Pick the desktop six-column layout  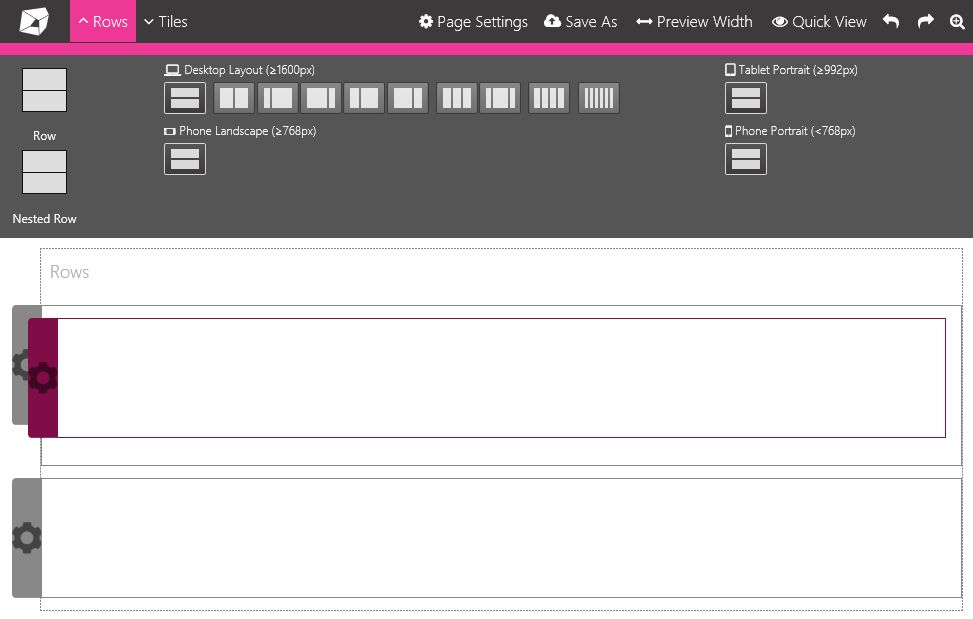599,98
